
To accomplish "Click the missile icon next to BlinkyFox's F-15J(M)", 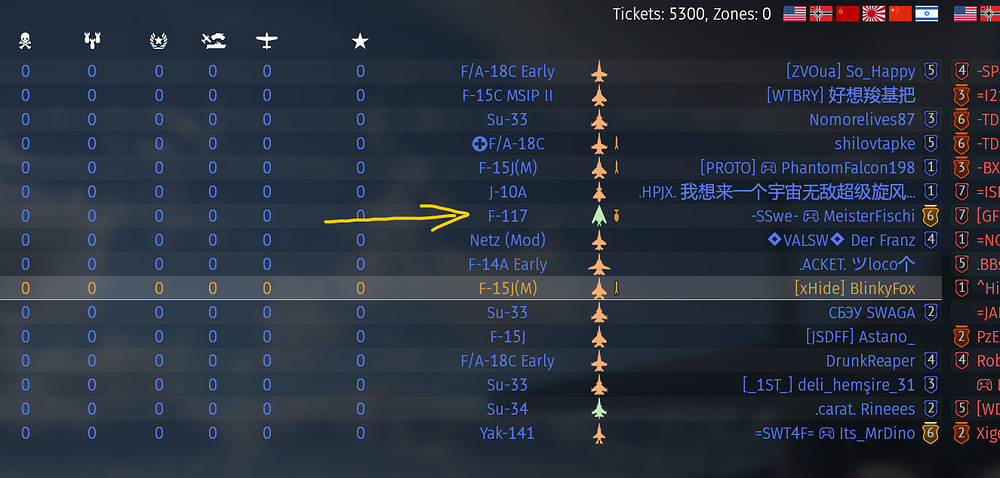I will click(617, 289).
